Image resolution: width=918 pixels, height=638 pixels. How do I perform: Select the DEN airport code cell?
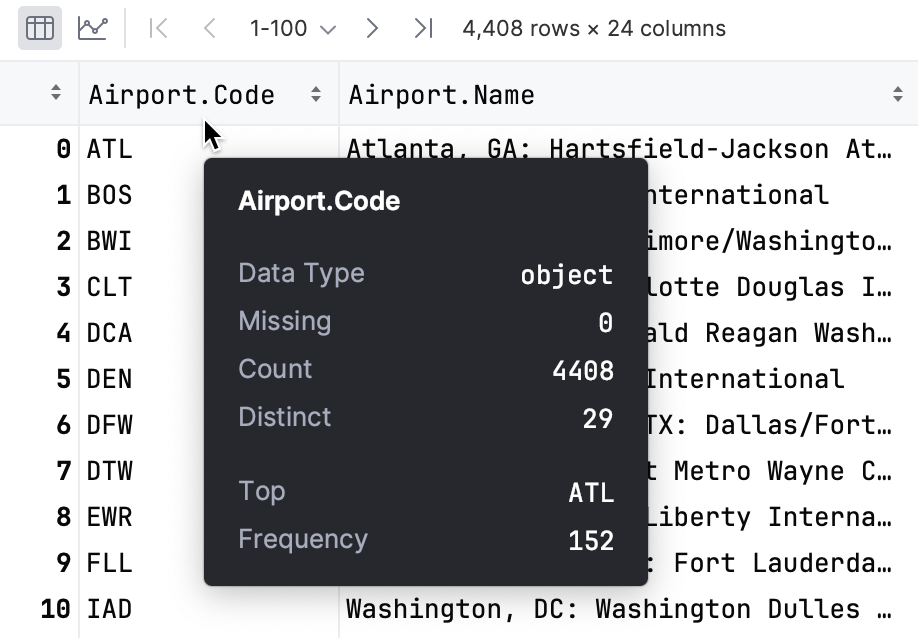109,379
